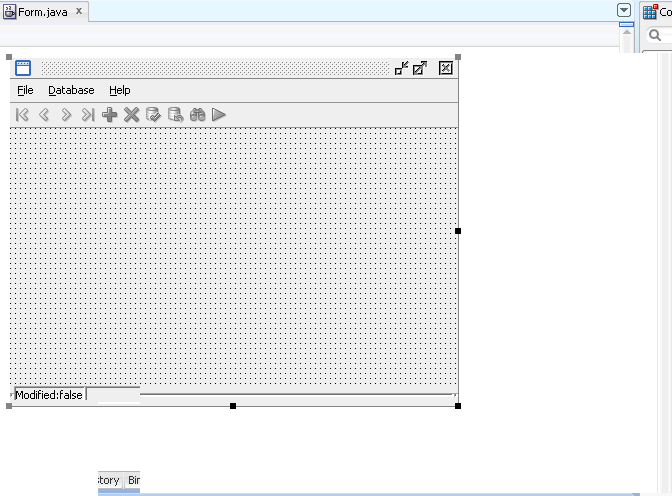Click the form window system icon
The height and width of the screenshot is (496, 672).
pos(23,68)
